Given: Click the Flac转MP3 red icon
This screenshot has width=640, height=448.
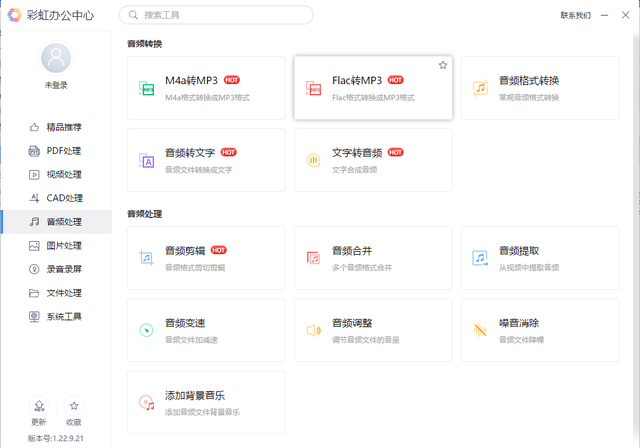Looking at the screenshot, I should (x=313, y=88).
